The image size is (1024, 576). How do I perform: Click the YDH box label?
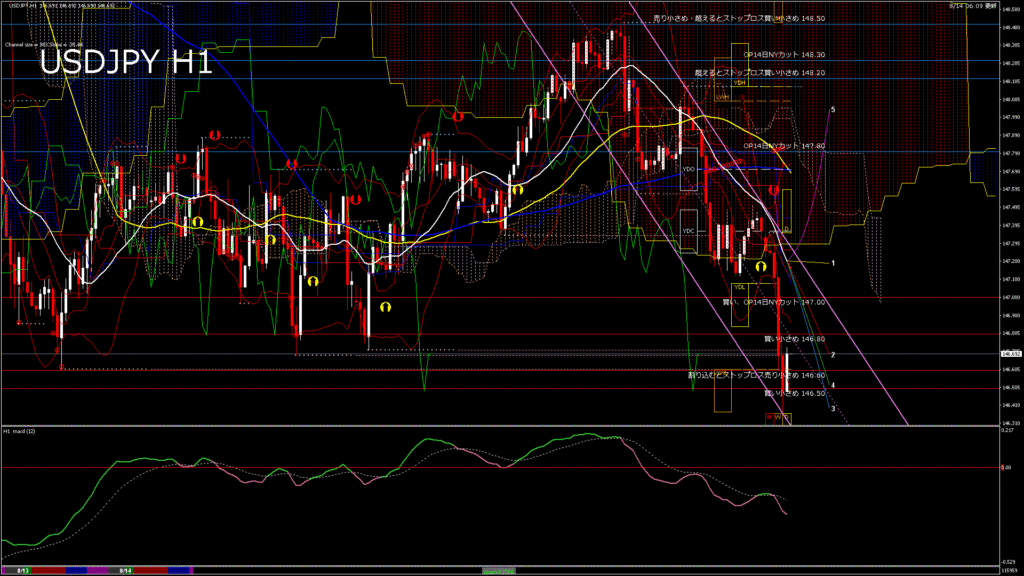click(740, 83)
